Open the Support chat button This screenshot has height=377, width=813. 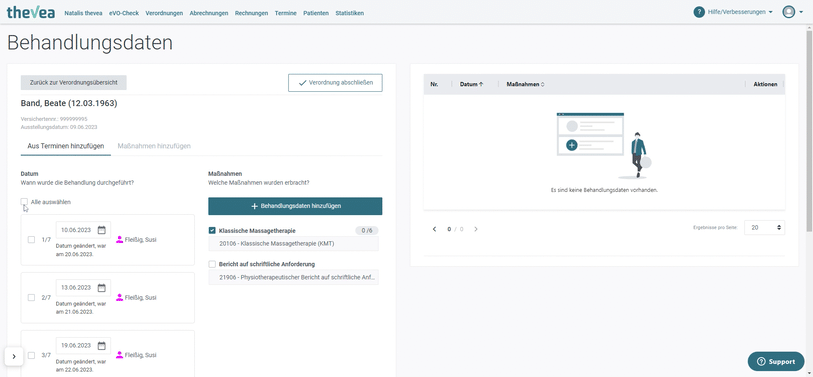point(776,361)
